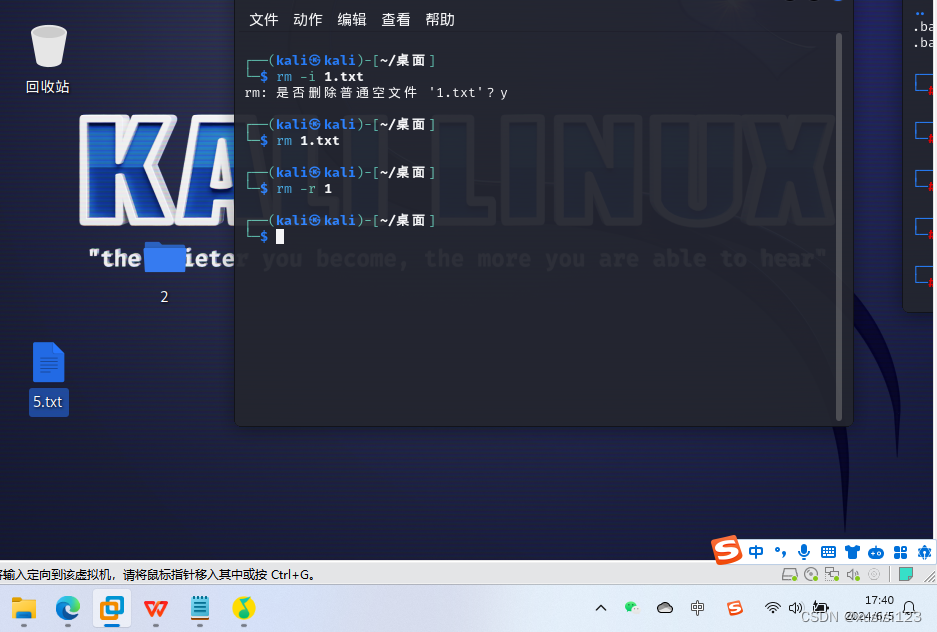This screenshot has height=632, width=937.
Task: Click the 'rm -r 1' command line
Action: pyautogui.click(x=304, y=189)
